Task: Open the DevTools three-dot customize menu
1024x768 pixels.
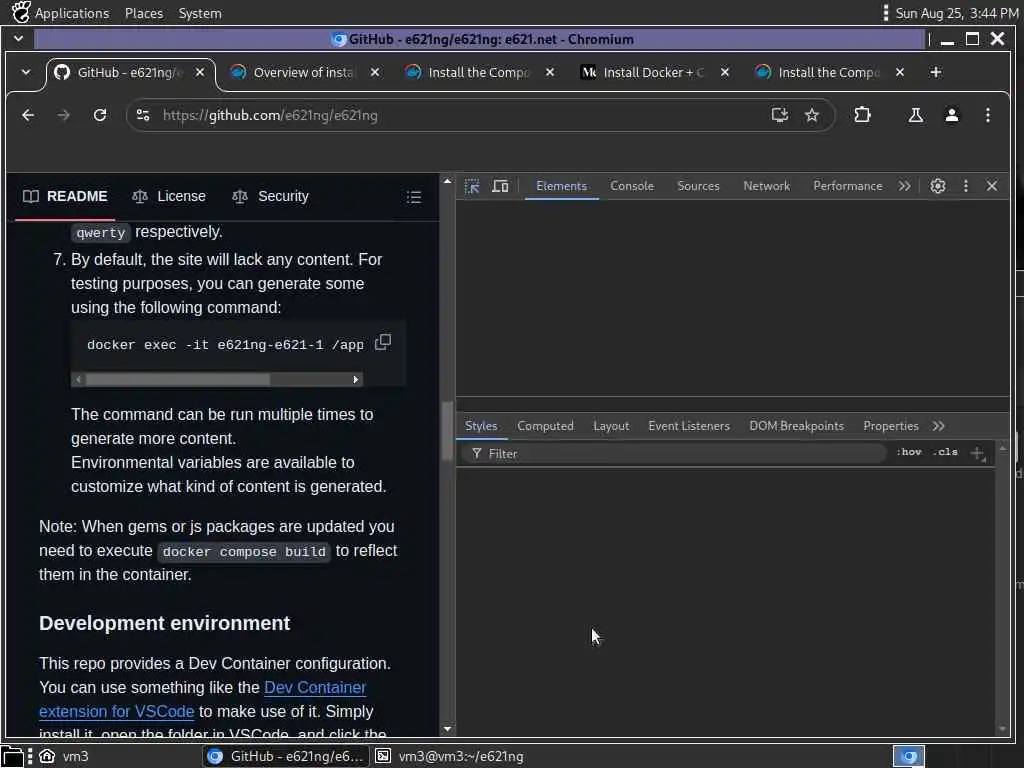Action: (966, 186)
